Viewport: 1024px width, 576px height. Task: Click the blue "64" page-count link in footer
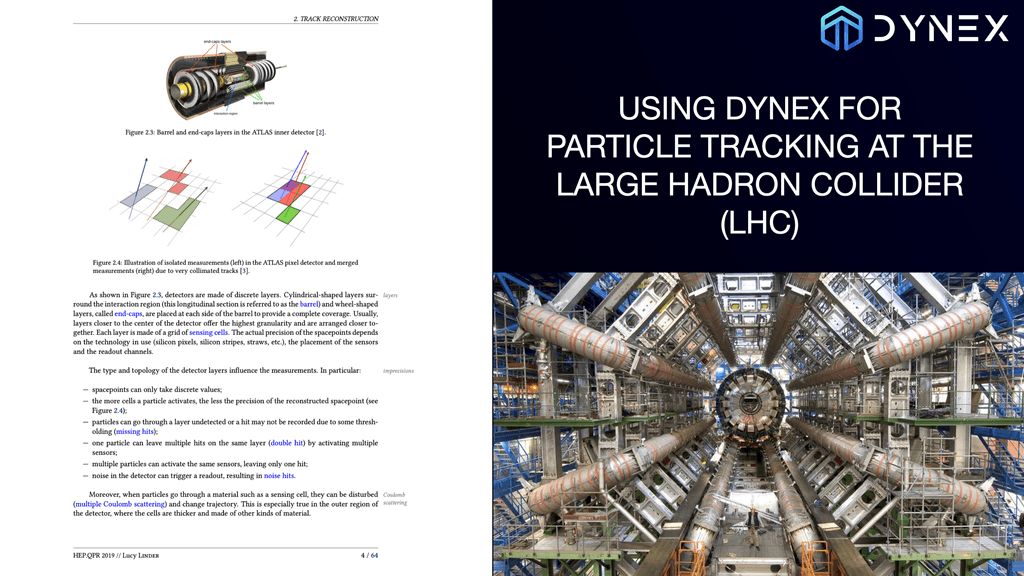tap(372, 556)
